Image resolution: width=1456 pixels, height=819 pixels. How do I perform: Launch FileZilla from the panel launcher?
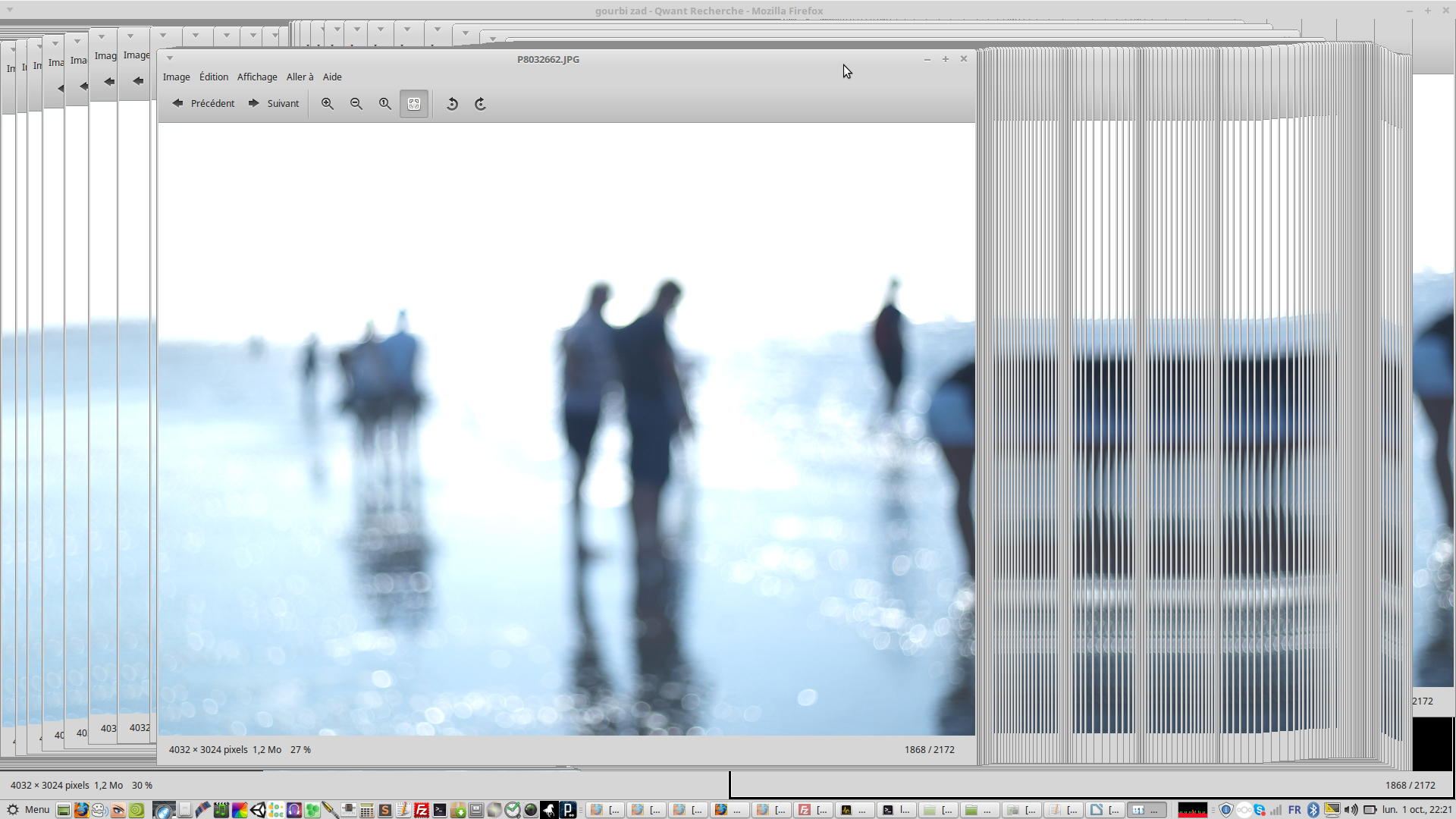(x=422, y=810)
